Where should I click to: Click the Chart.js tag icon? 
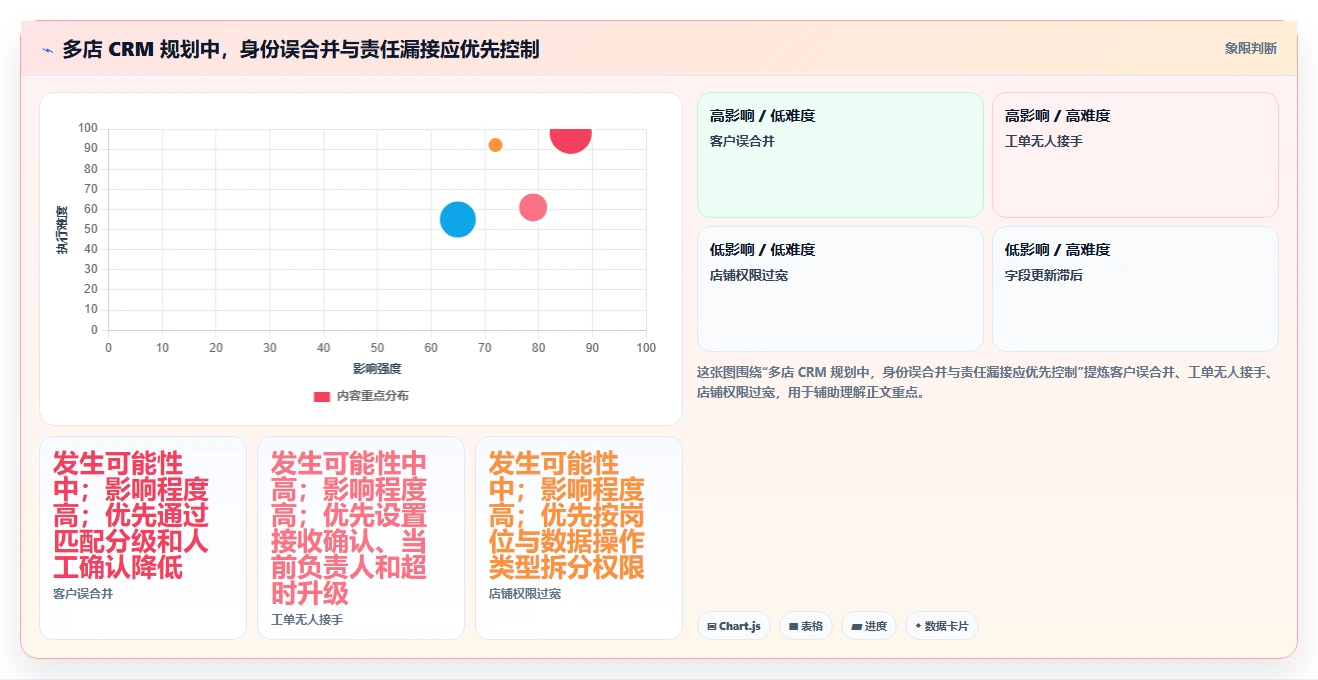pos(712,627)
